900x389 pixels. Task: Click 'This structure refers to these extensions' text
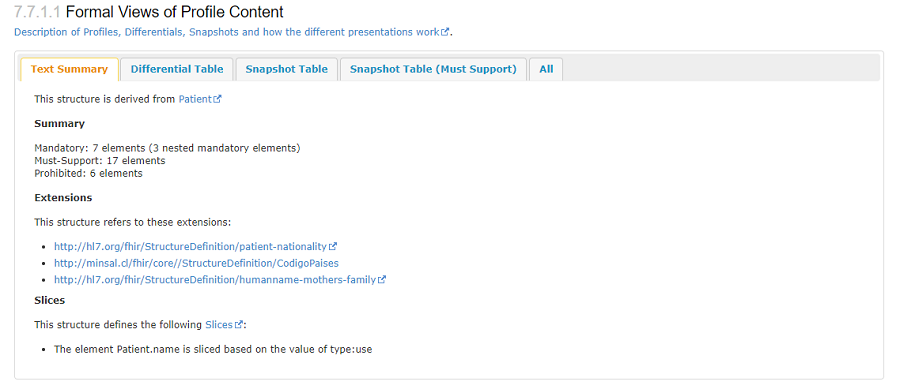pos(133,222)
